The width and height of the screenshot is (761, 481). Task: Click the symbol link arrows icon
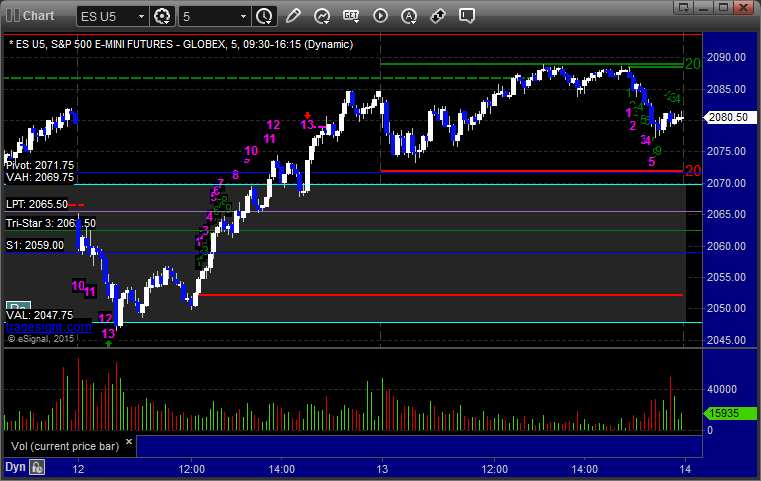coord(438,16)
